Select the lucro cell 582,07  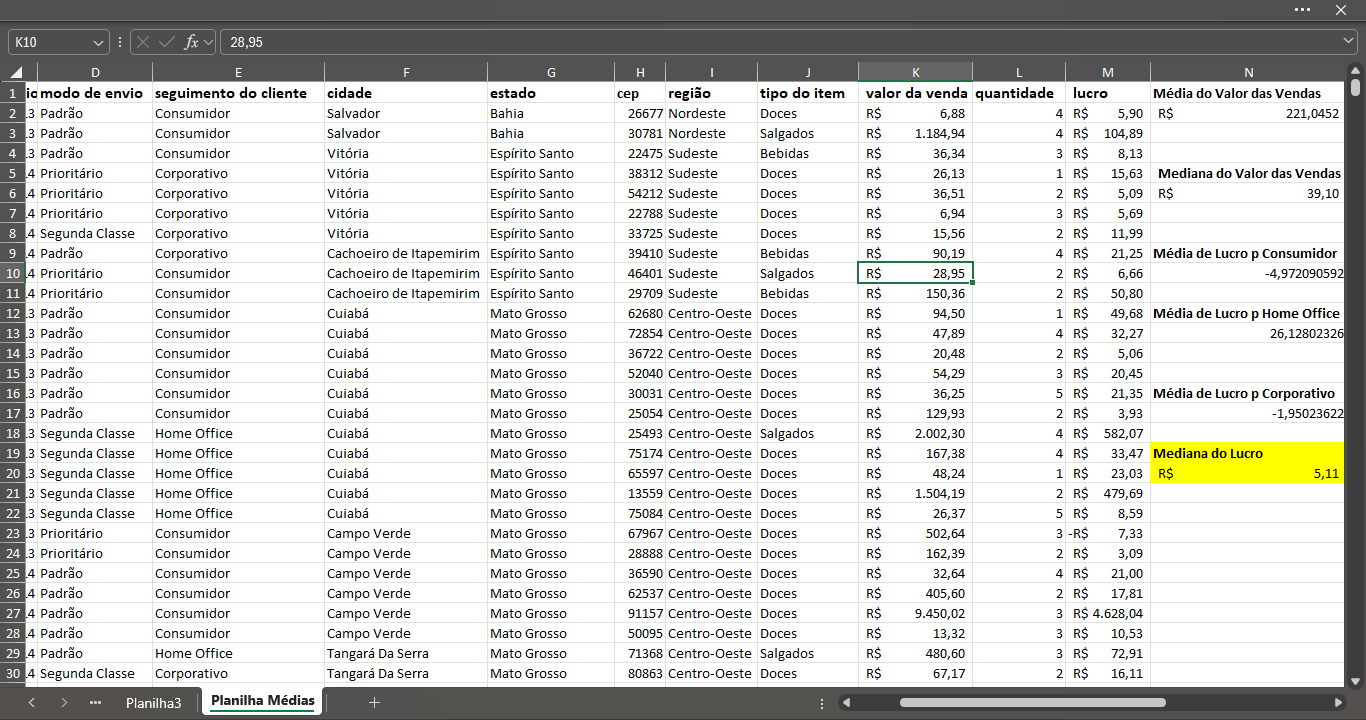tap(1107, 433)
